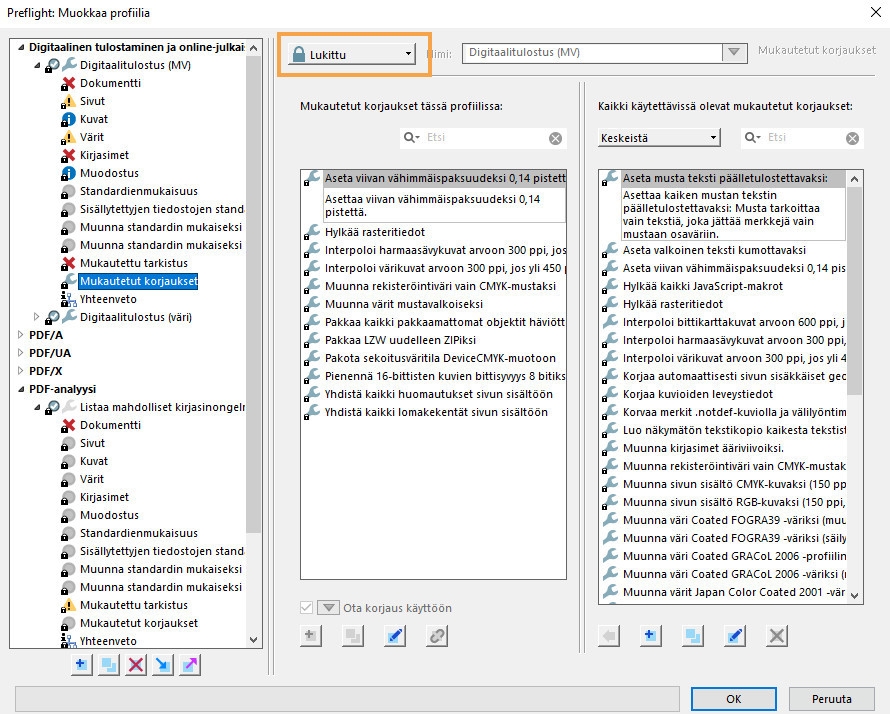Clear the middle search field with X button
Image resolution: width=890 pixels, height=714 pixels.
(x=555, y=138)
